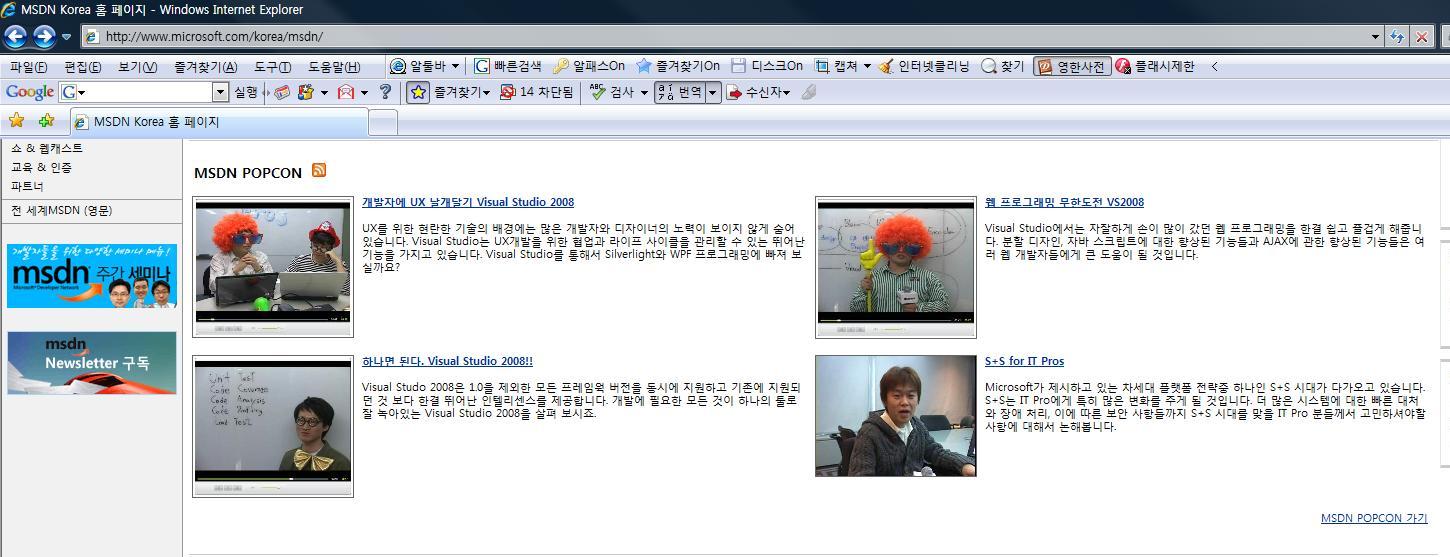Image resolution: width=1450 pixels, height=557 pixels.
Task: Open the Google G search-type dropdown
Action: (x=73, y=92)
